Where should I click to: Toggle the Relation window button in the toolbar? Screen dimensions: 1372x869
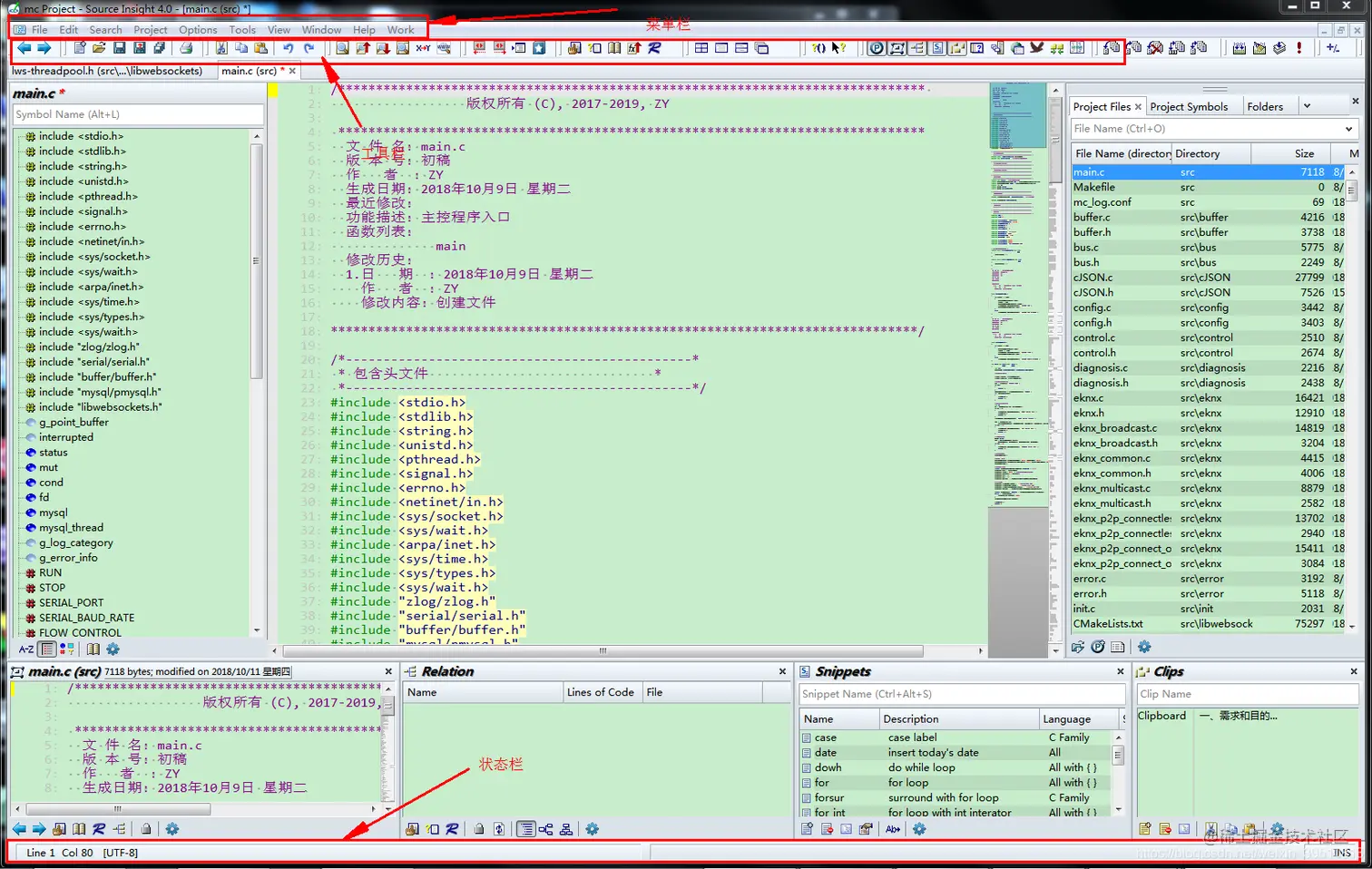[x=917, y=48]
